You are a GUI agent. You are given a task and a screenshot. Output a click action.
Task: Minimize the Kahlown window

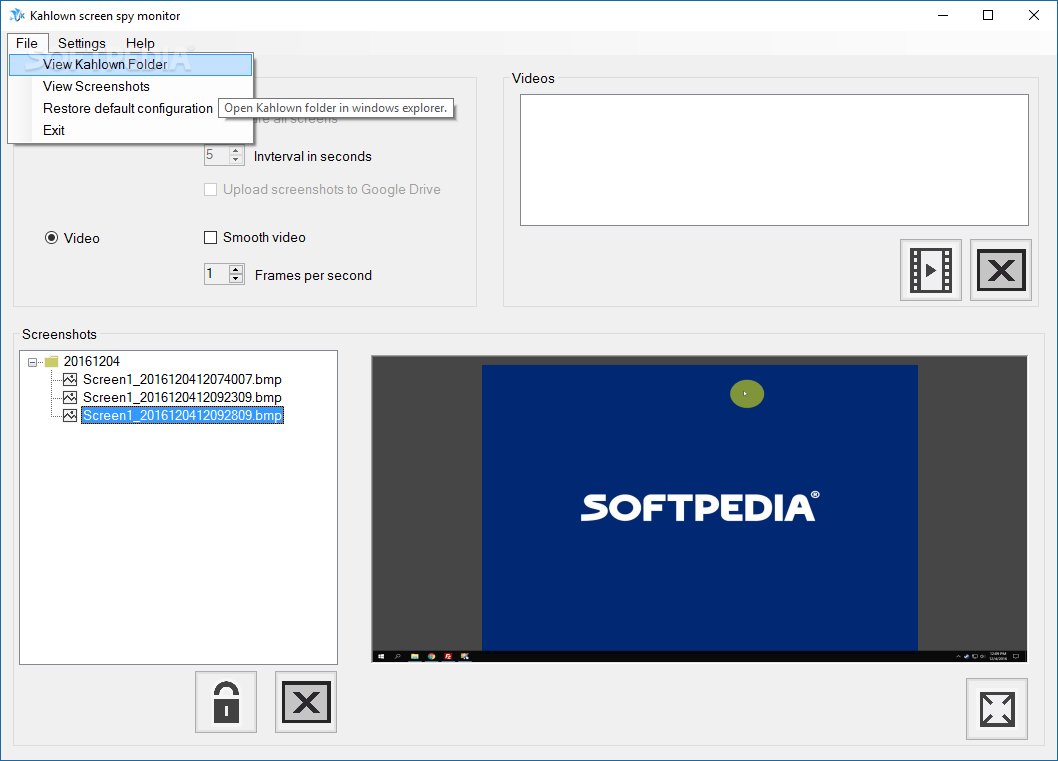pyautogui.click(x=943, y=15)
